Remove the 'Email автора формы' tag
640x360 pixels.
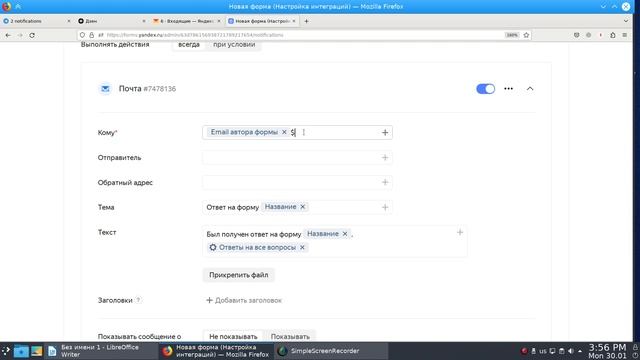tap(284, 132)
